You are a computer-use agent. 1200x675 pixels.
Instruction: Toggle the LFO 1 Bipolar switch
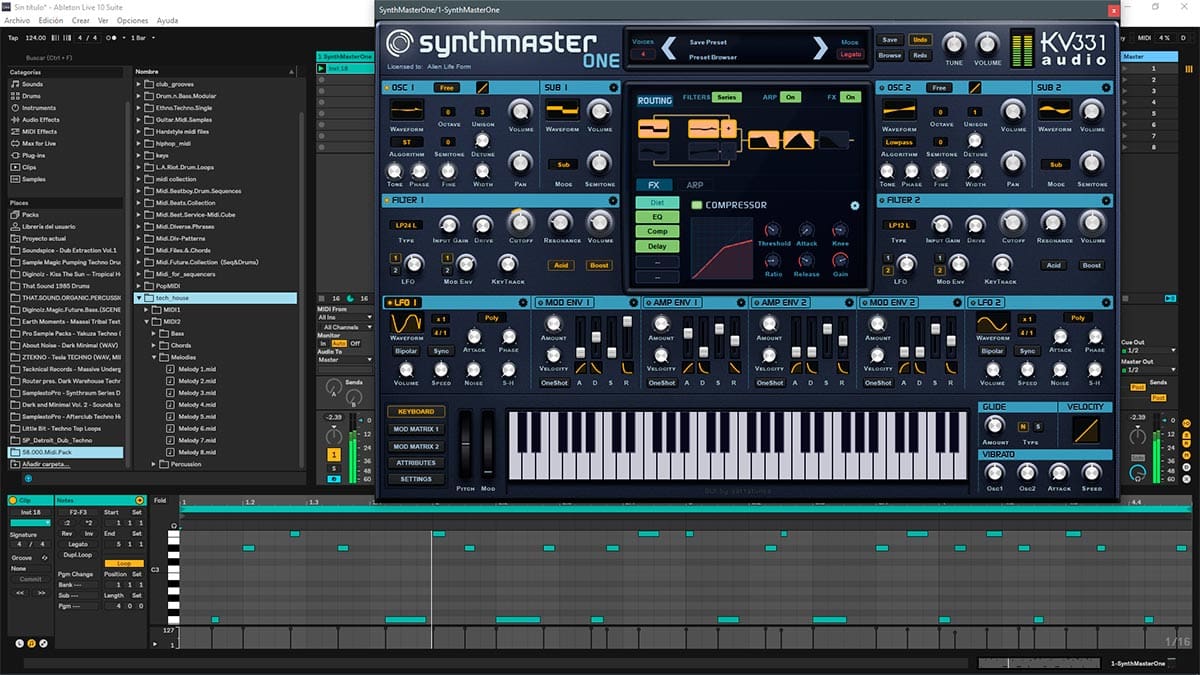[406, 351]
